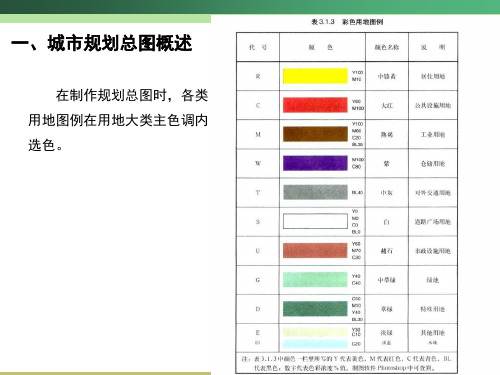Click the CMYK value 'BL40' beside gray swatch
This screenshot has width=500, height=375.
click(357, 193)
